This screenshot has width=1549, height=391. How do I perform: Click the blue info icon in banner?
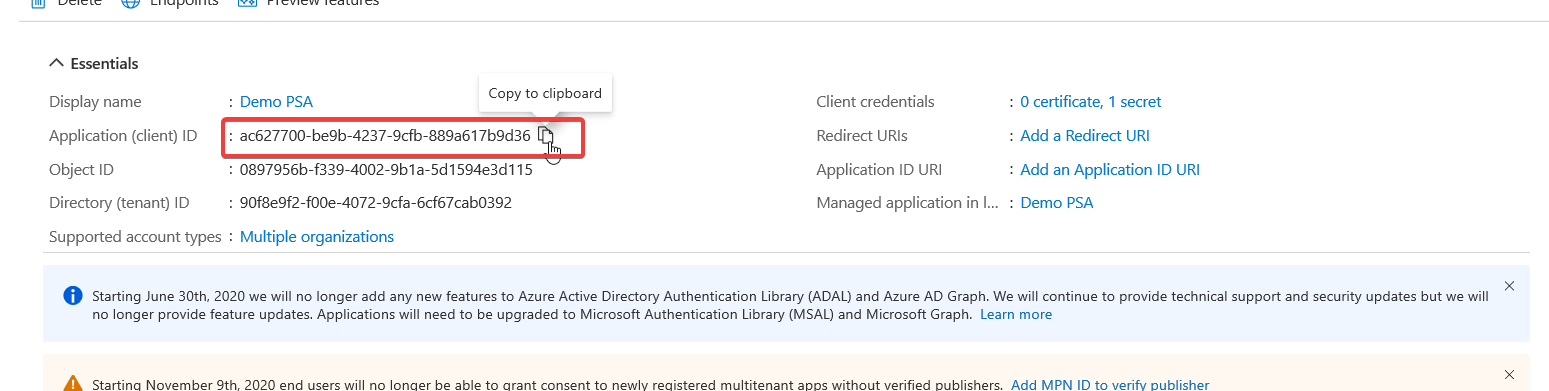(72, 296)
